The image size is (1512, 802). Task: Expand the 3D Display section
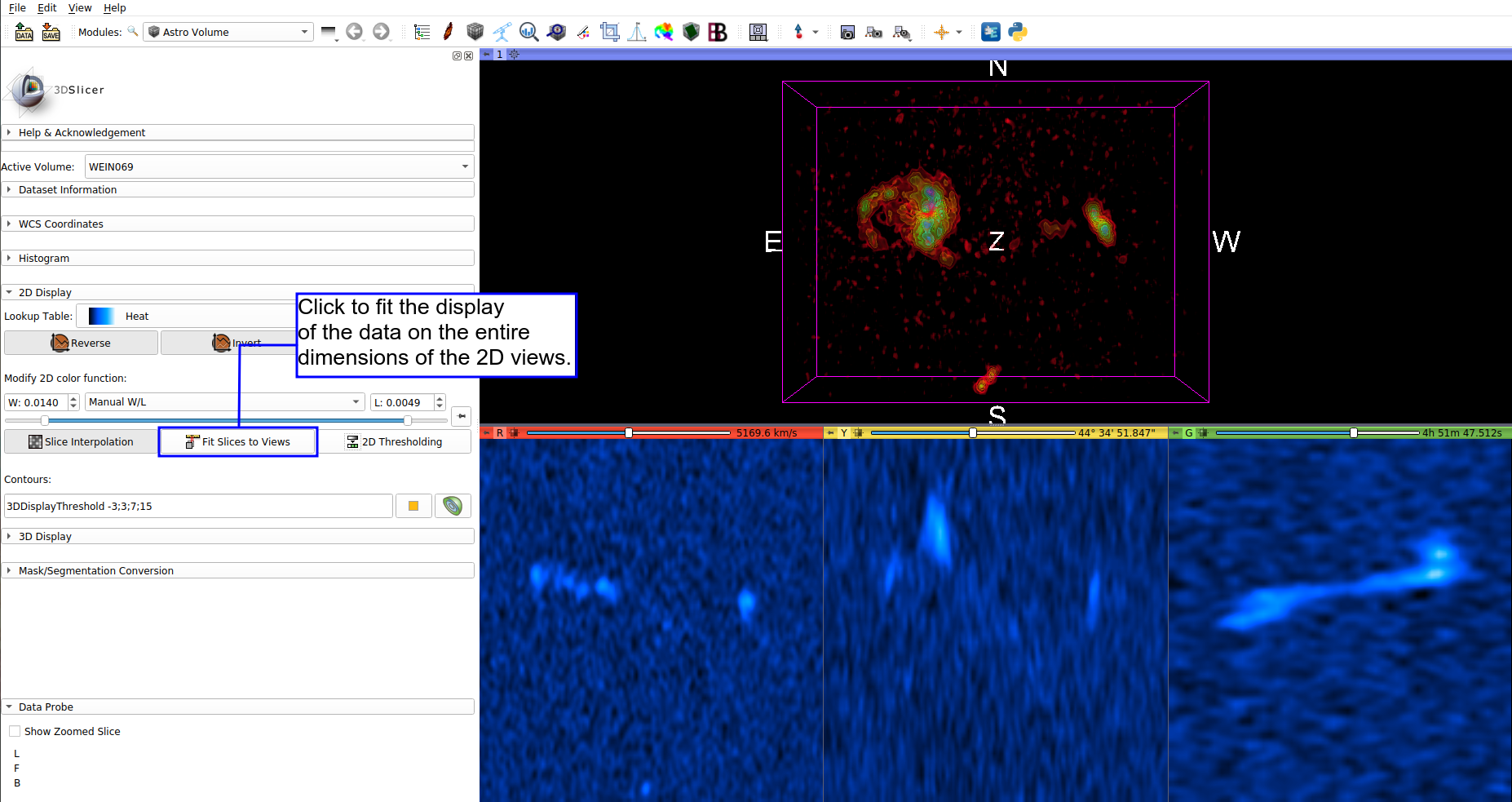pyautogui.click(x=45, y=536)
